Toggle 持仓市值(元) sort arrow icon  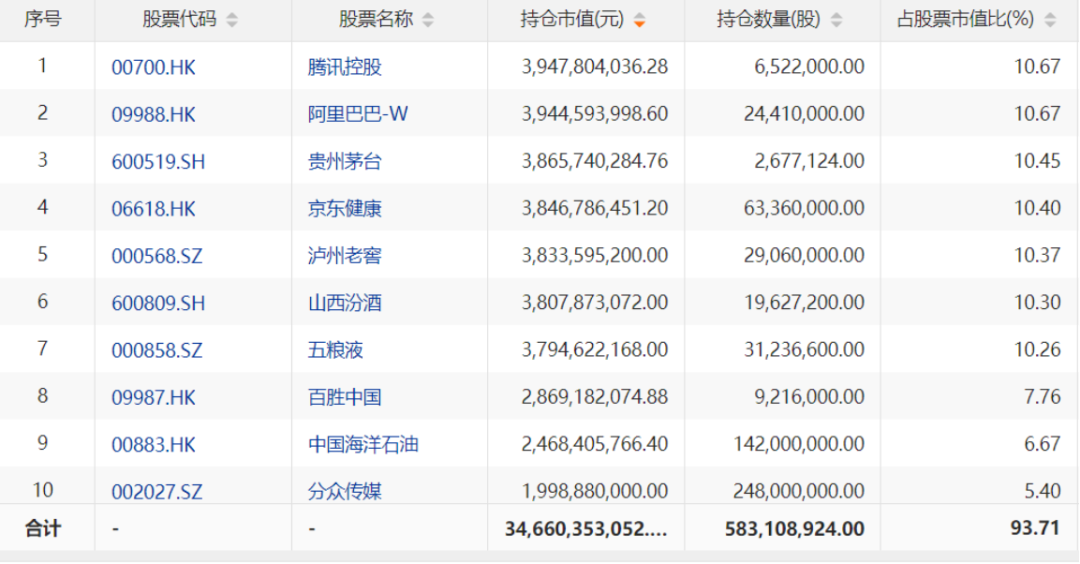point(639,20)
